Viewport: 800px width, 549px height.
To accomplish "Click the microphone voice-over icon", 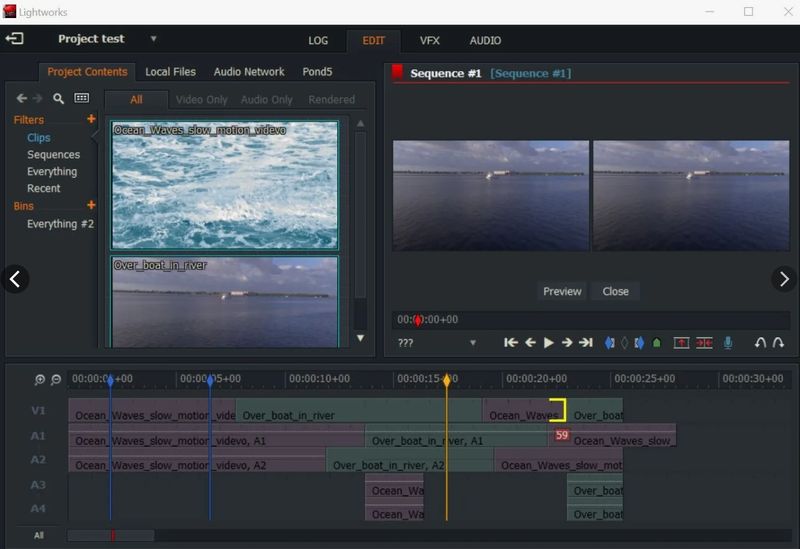I will coord(728,343).
